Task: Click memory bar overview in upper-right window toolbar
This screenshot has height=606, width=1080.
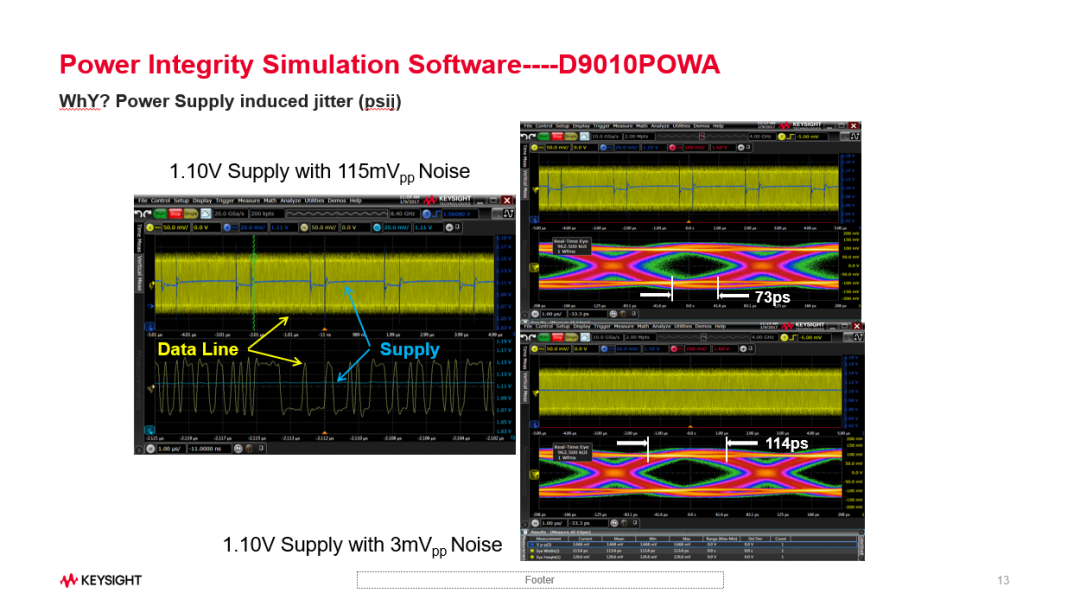Action: click(702, 136)
